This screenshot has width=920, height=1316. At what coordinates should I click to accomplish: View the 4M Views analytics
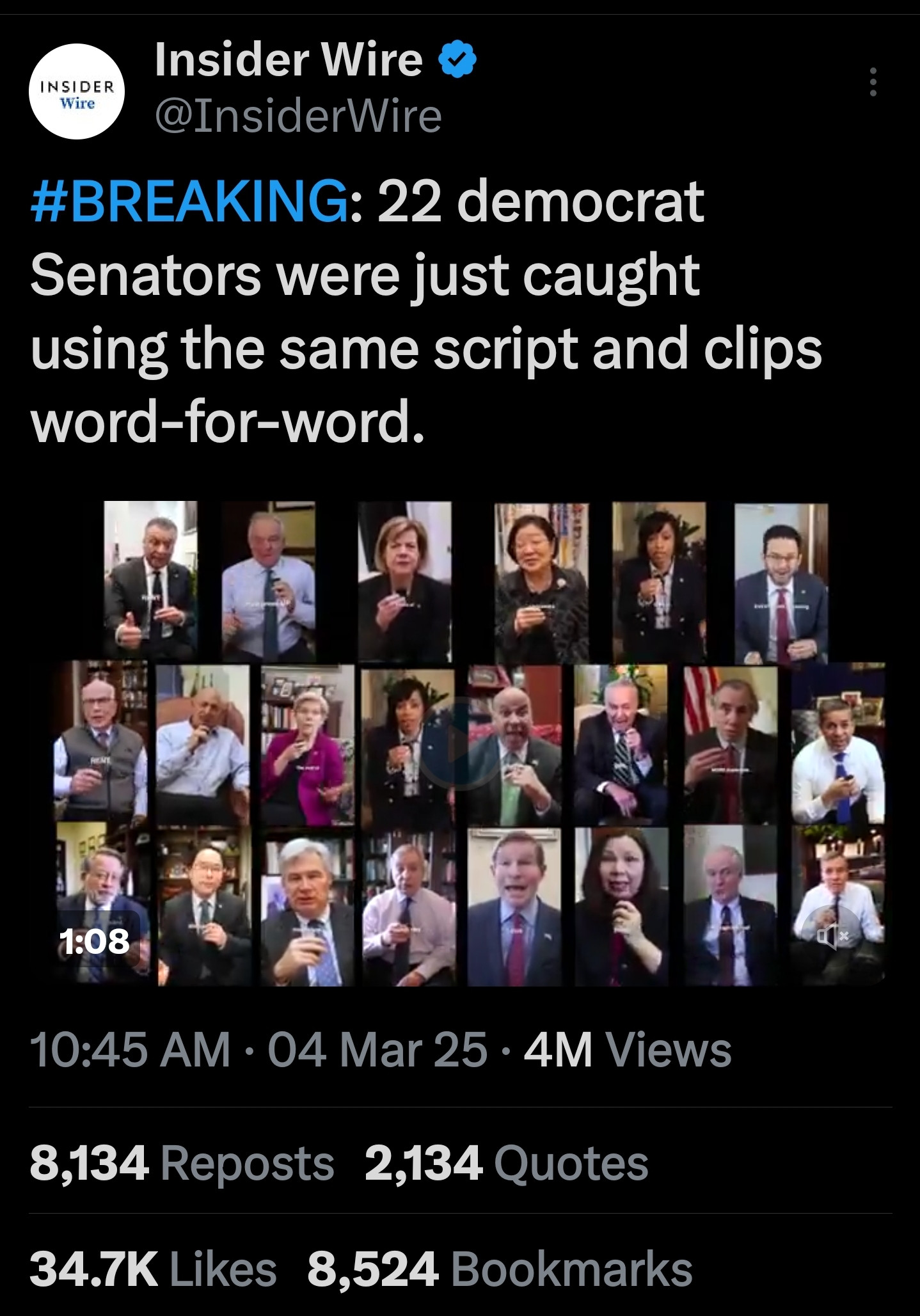(627, 1050)
